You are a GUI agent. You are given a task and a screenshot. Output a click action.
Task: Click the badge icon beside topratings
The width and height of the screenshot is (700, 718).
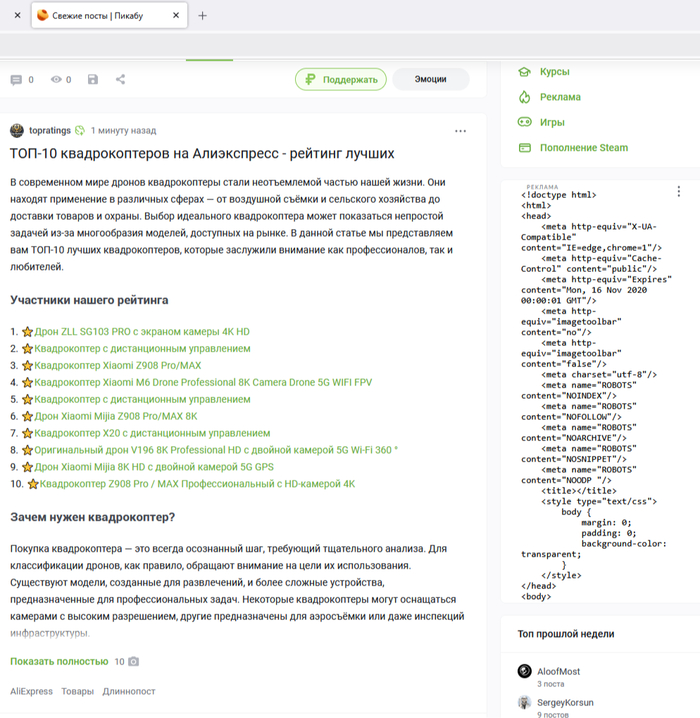[80, 131]
